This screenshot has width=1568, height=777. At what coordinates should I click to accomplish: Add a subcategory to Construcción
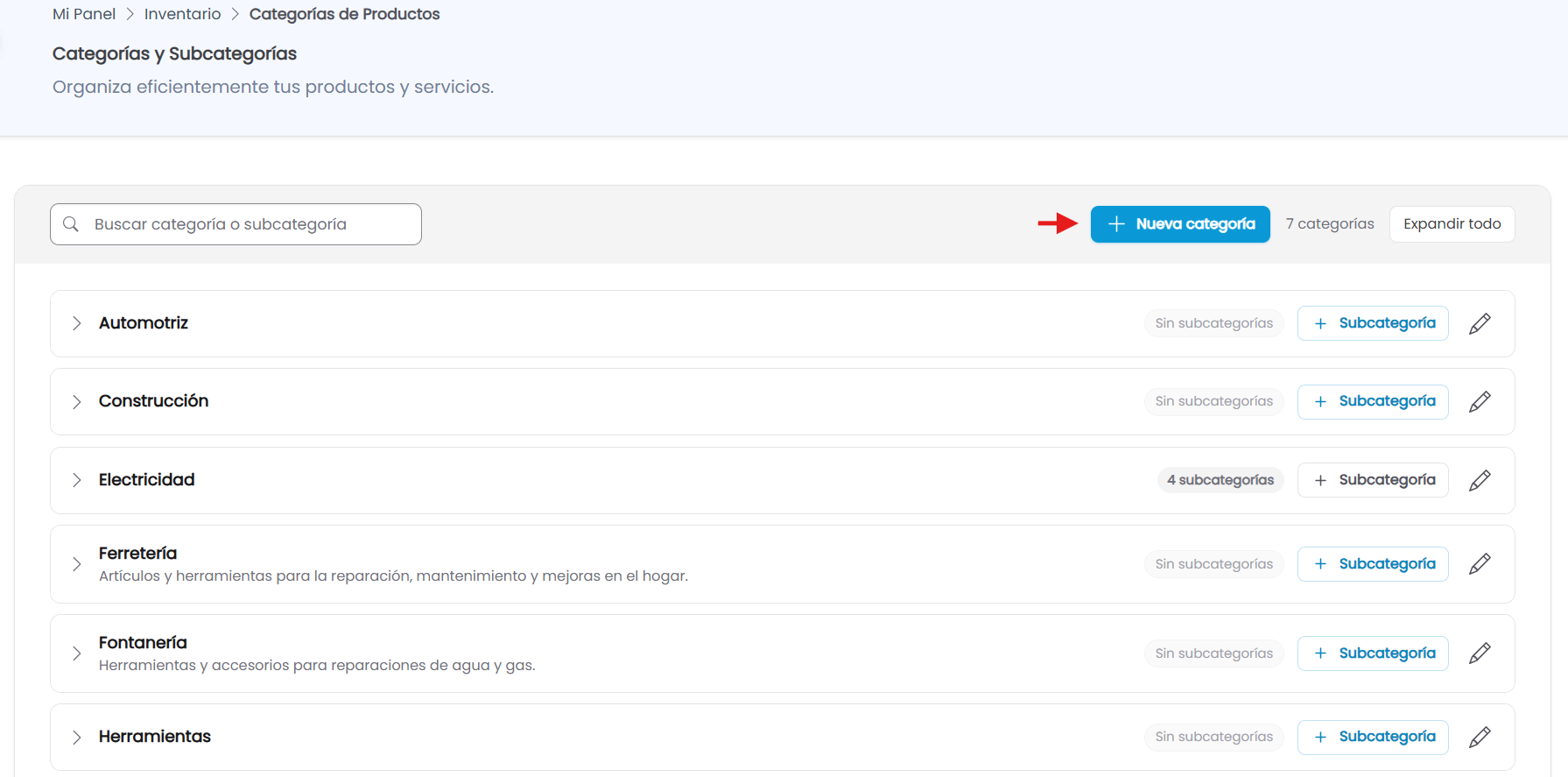(1373, 401)
